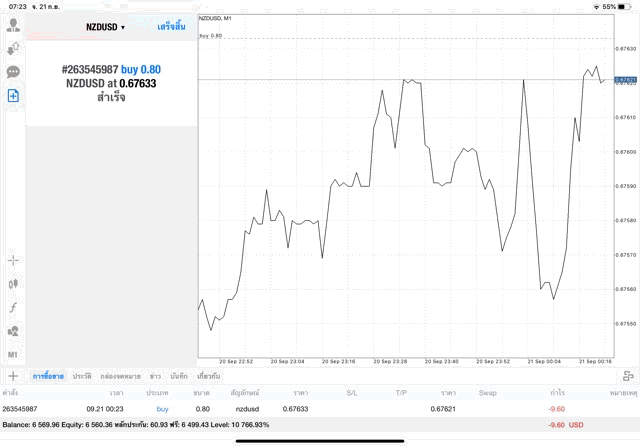Select the open price 0.67633 cell
Screen dimensions: 640x447
[x=296, y=409]
